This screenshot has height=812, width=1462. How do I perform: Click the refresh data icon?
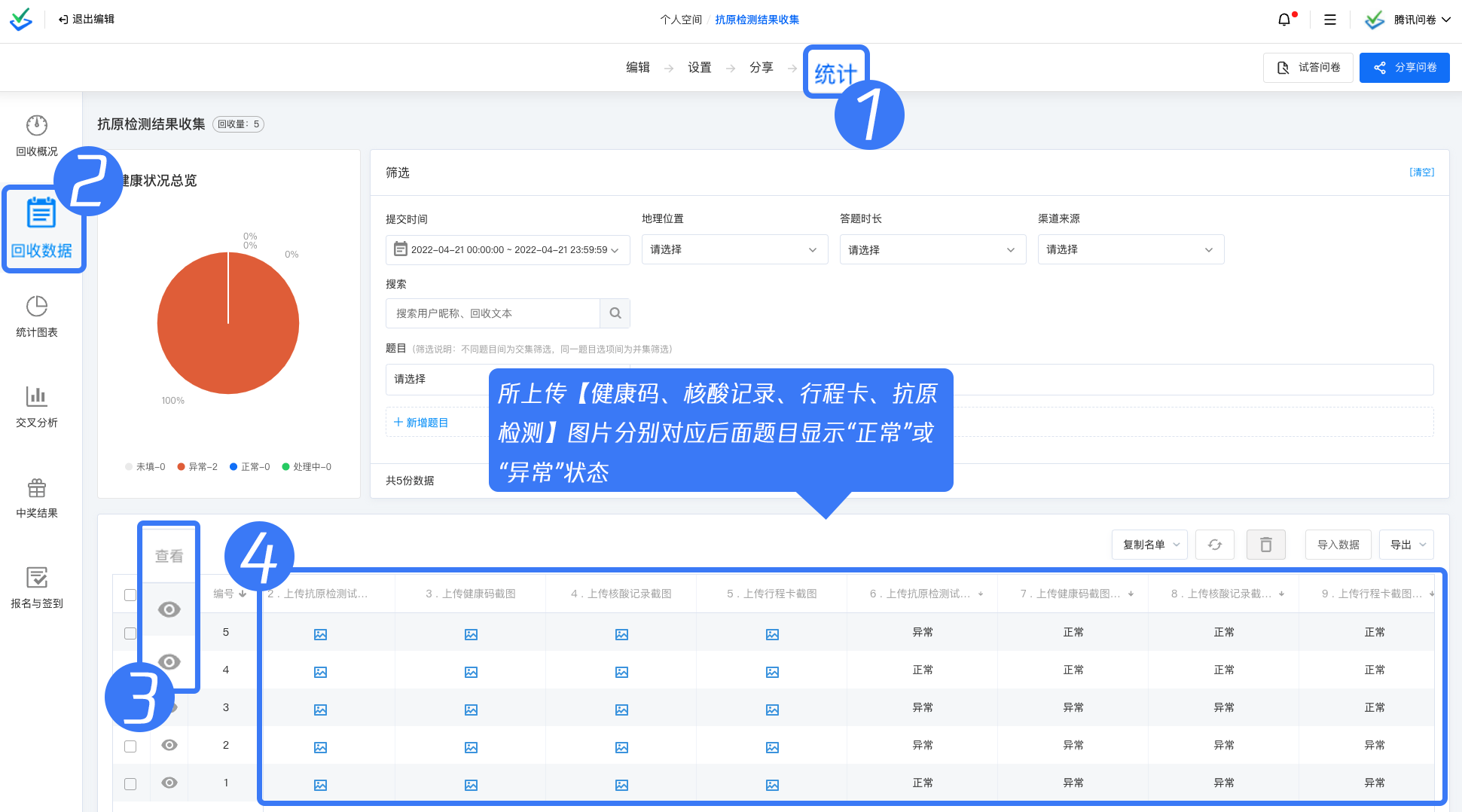(1215, 545)
